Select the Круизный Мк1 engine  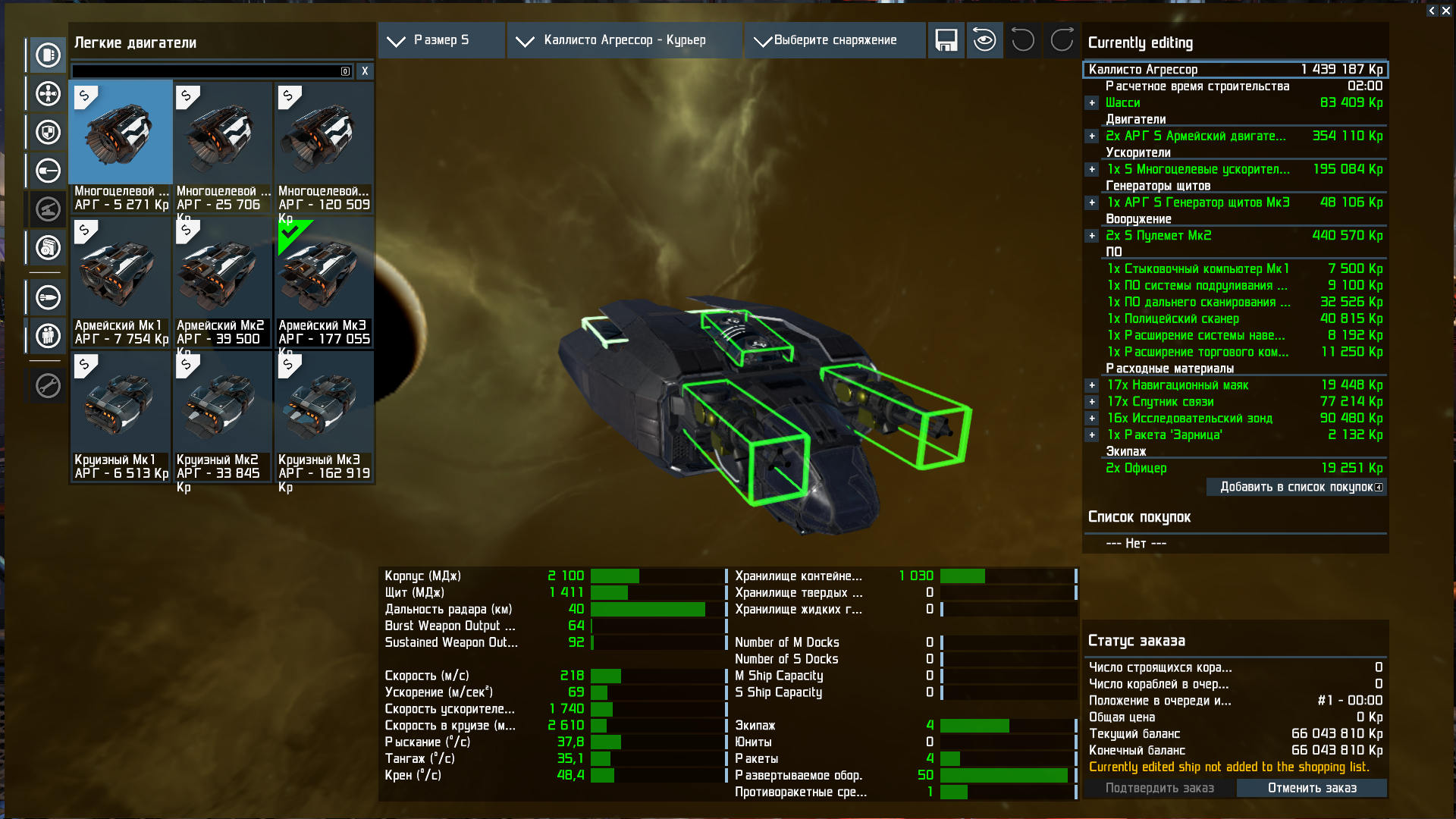pos(121,416)
